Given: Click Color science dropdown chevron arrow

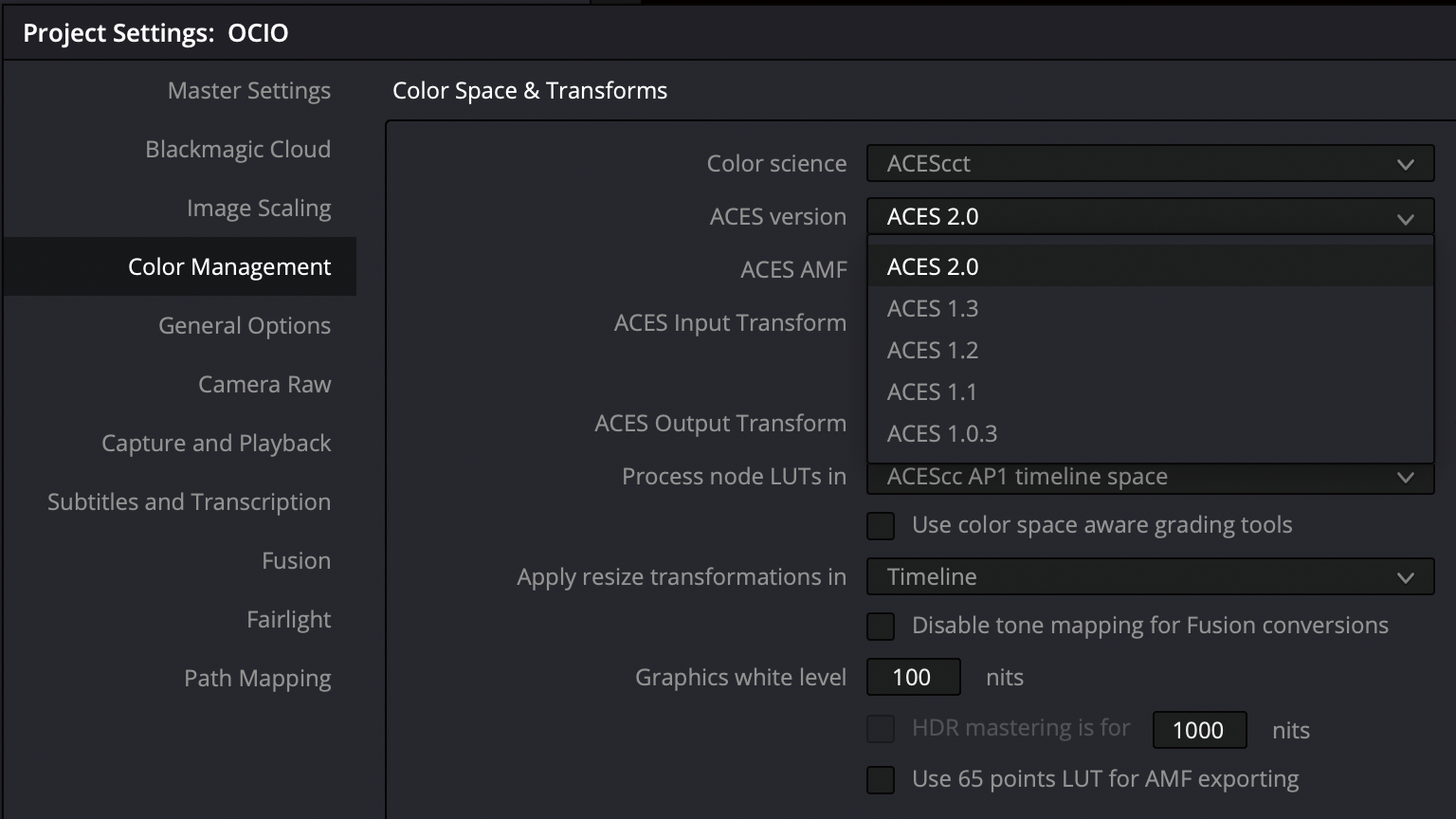Looking at the screenshot, I should click(x=1406, y=164).
